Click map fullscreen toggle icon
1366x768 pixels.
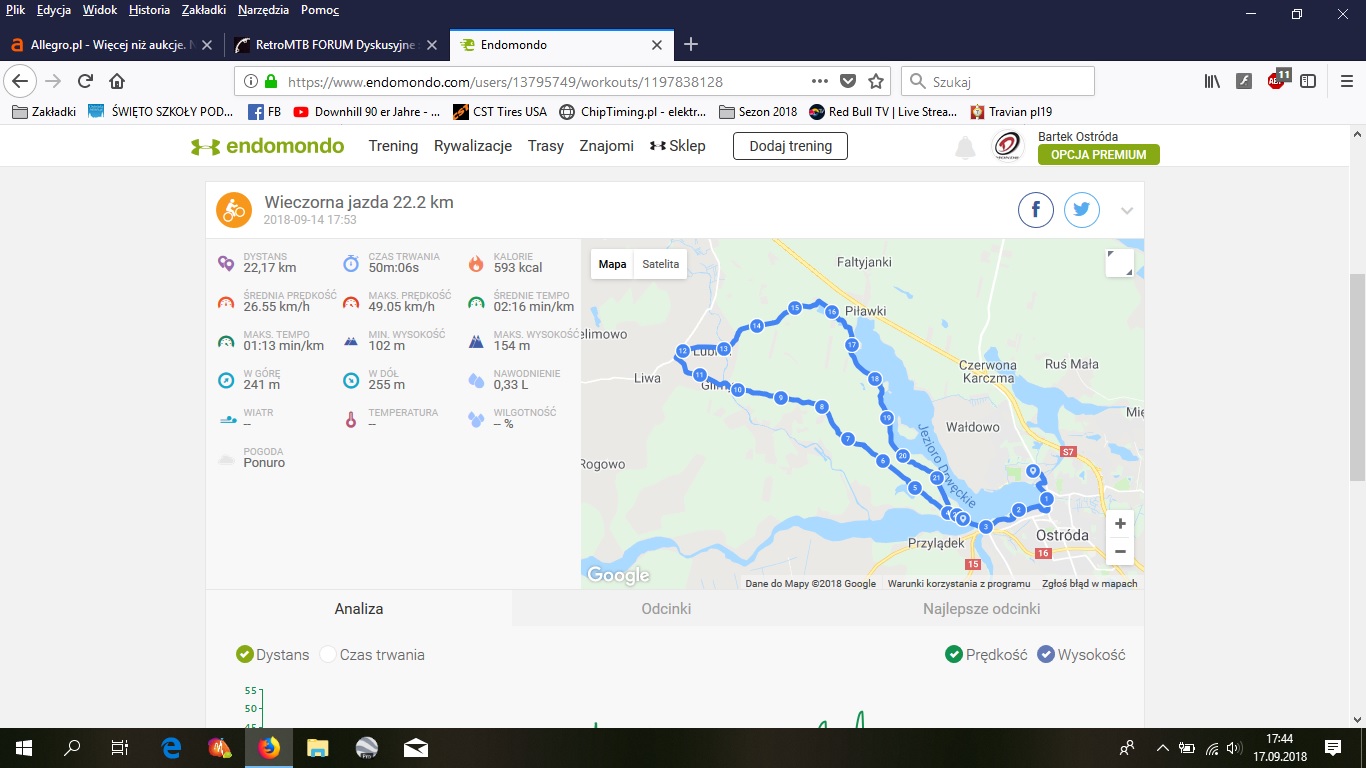[x=1119, y=263]
